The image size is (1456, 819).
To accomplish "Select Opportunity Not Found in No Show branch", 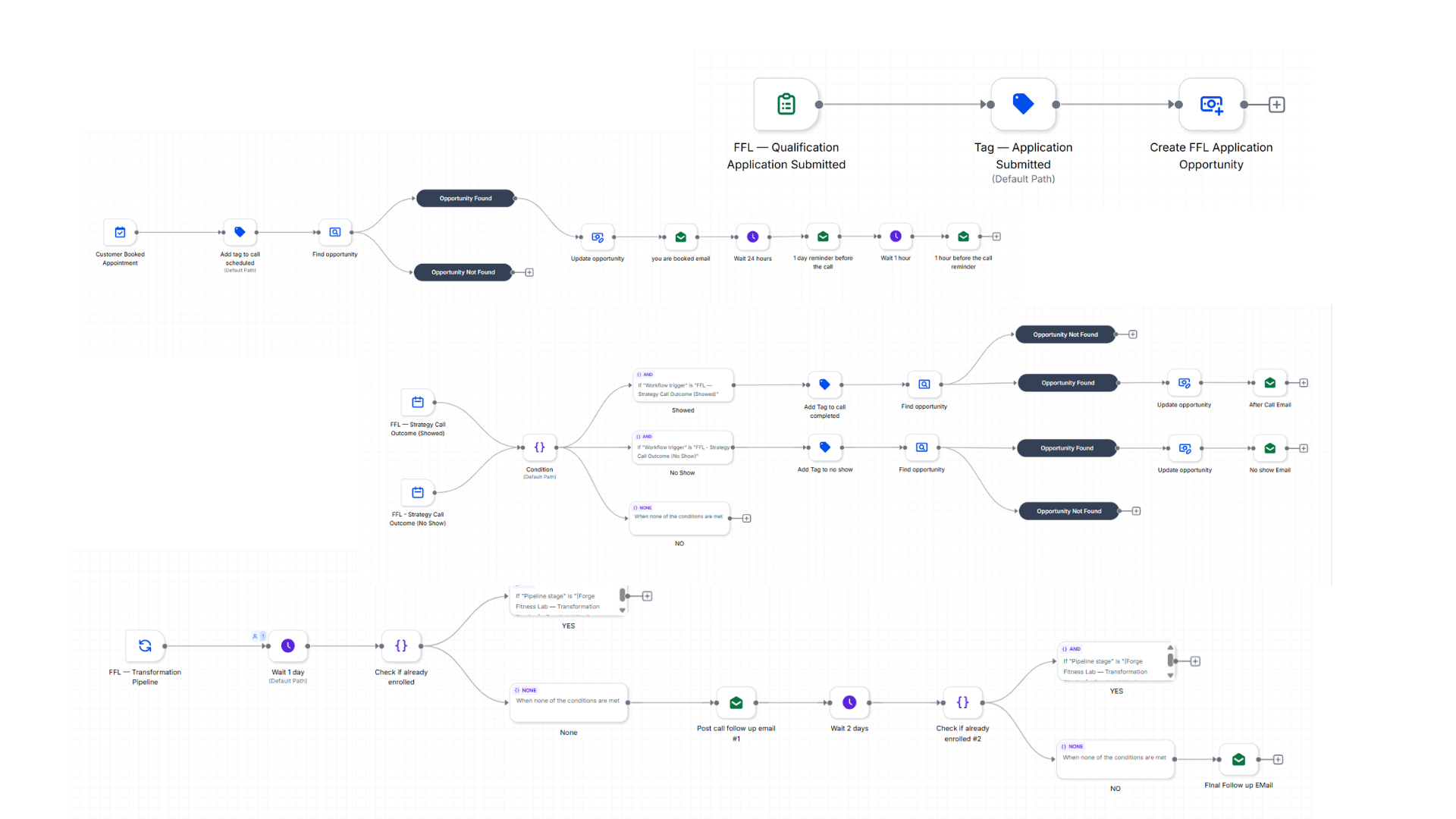I will point(1068,511).
